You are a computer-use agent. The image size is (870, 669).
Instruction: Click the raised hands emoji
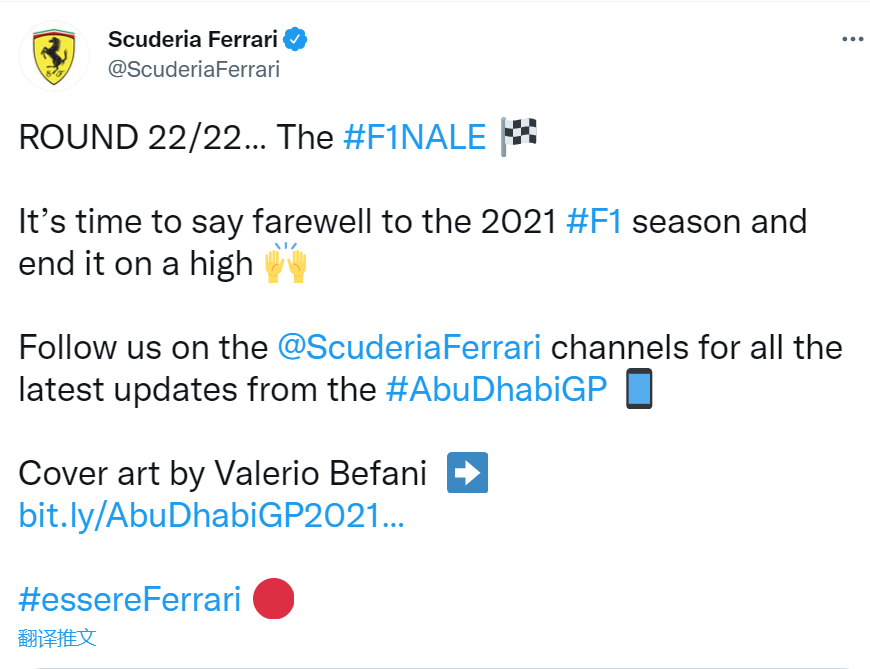[x=285, y=265]
